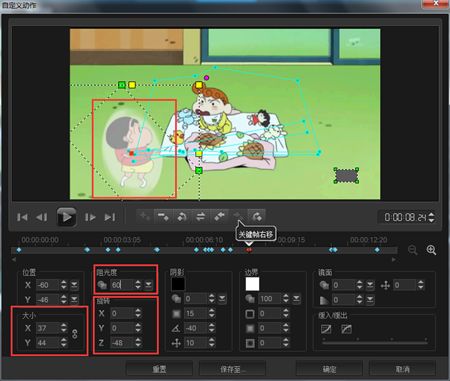This screenshot has height=381, width=450.
Task: Open the white border color swatch
Action: point(252,284)
